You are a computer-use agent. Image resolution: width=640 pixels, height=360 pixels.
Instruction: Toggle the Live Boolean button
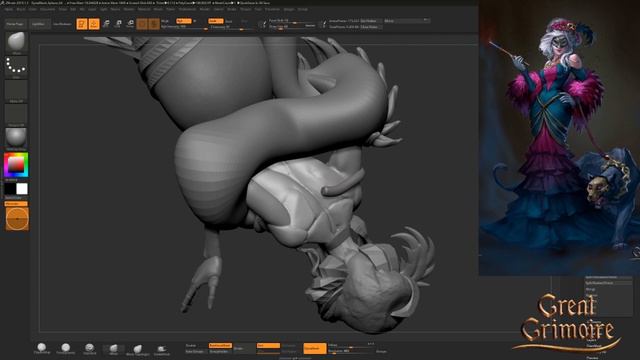click(x=62, y=24)
